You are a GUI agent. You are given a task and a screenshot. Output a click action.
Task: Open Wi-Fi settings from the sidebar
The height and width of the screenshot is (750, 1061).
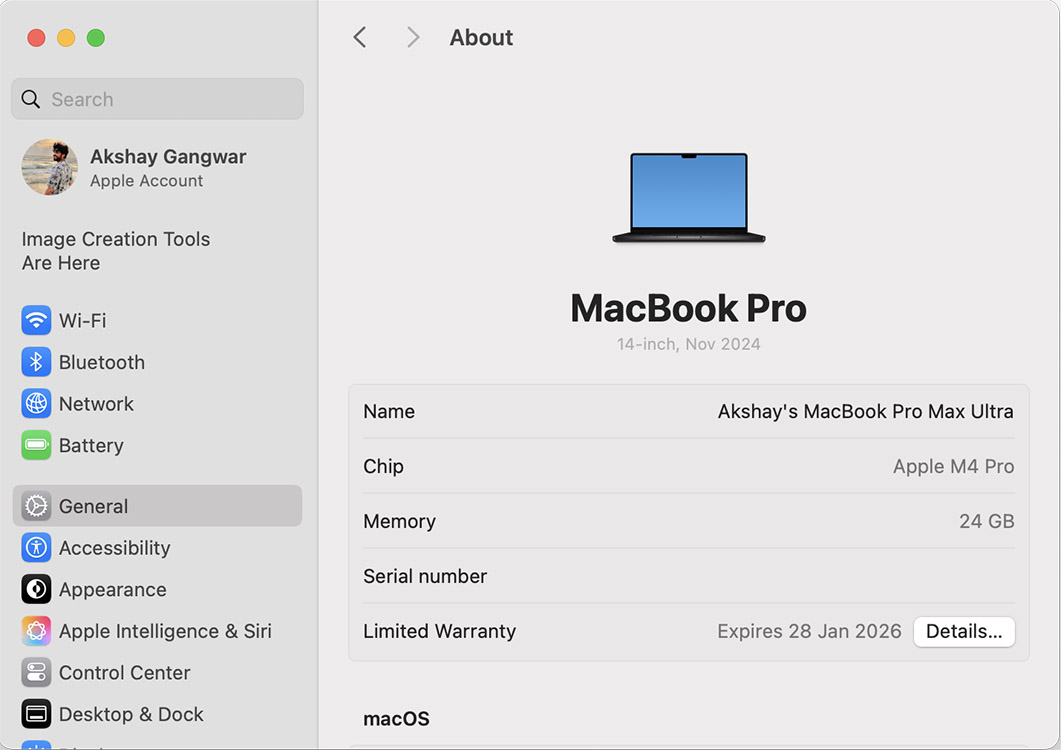[x=36, y=320]
